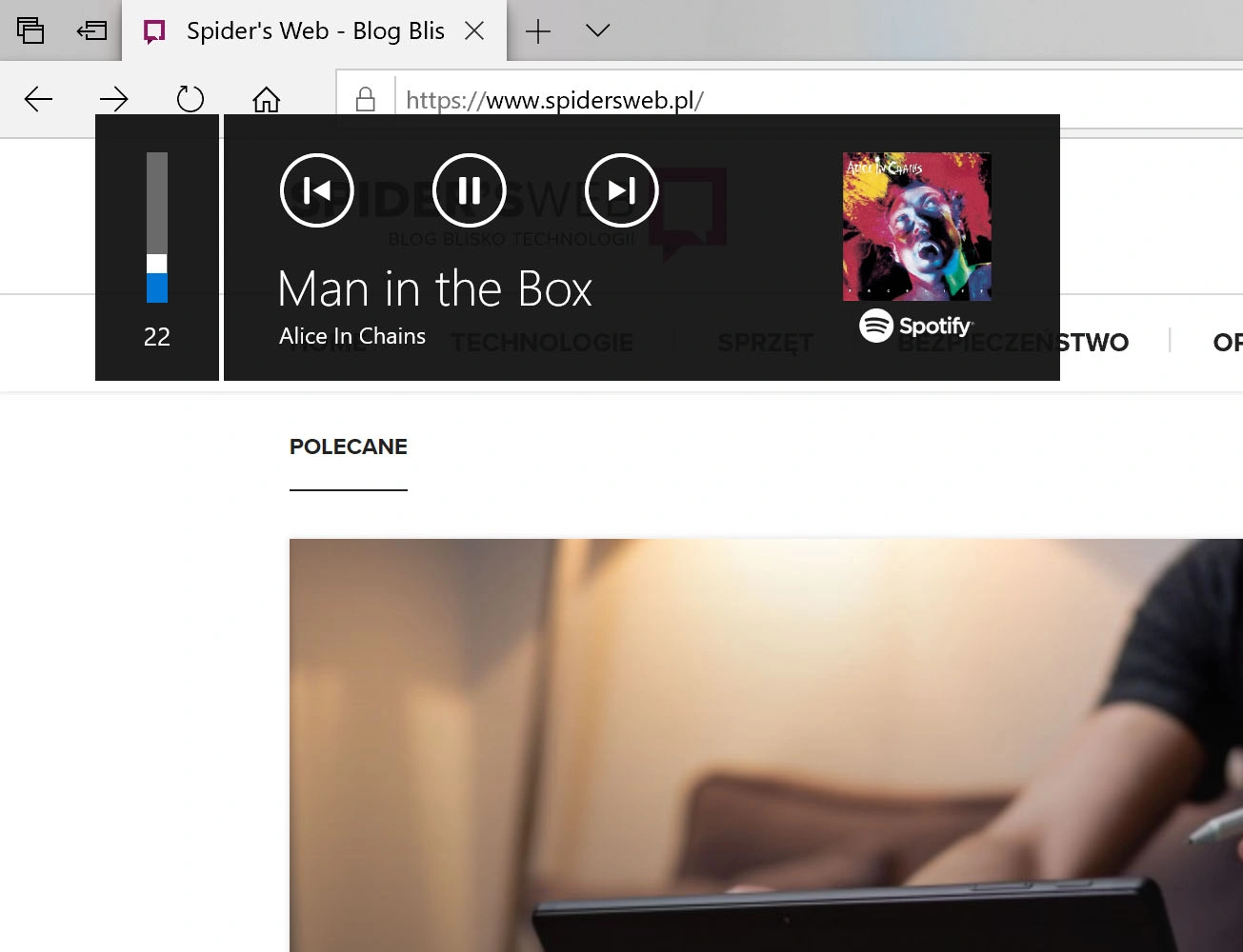The image size is (1243, 952).
Task: Click the address bar with spidersweb.pl URL
Action: (x=791, y=100)
